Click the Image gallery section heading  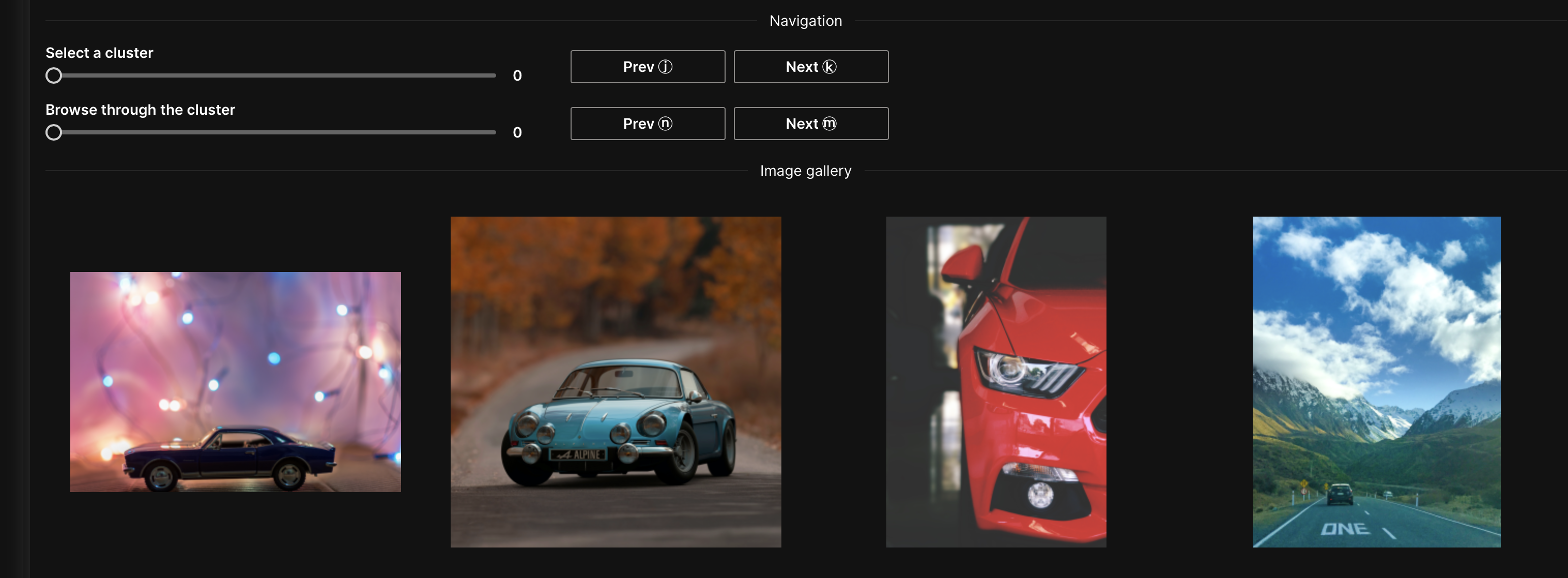click(805, 171)
